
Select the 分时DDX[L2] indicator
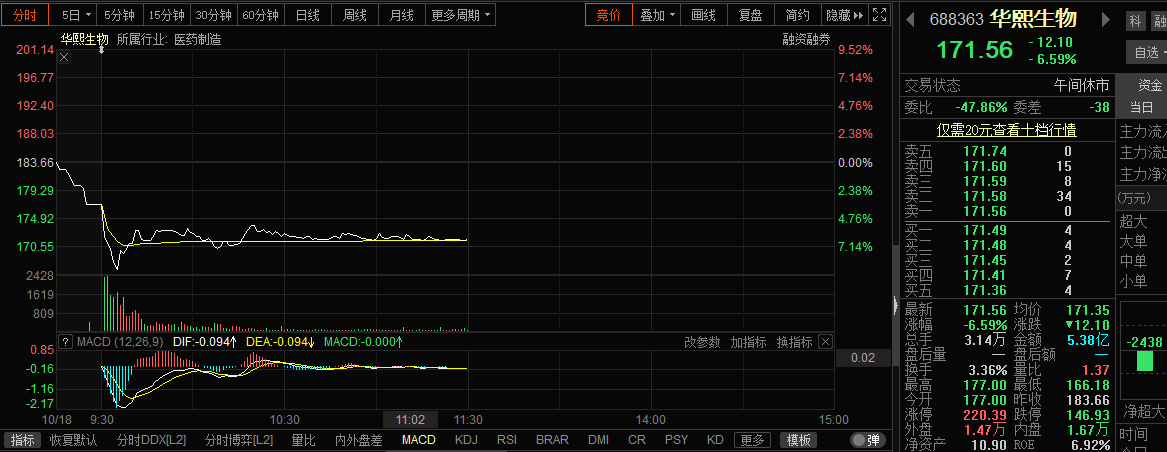click(x=150, y=440)
